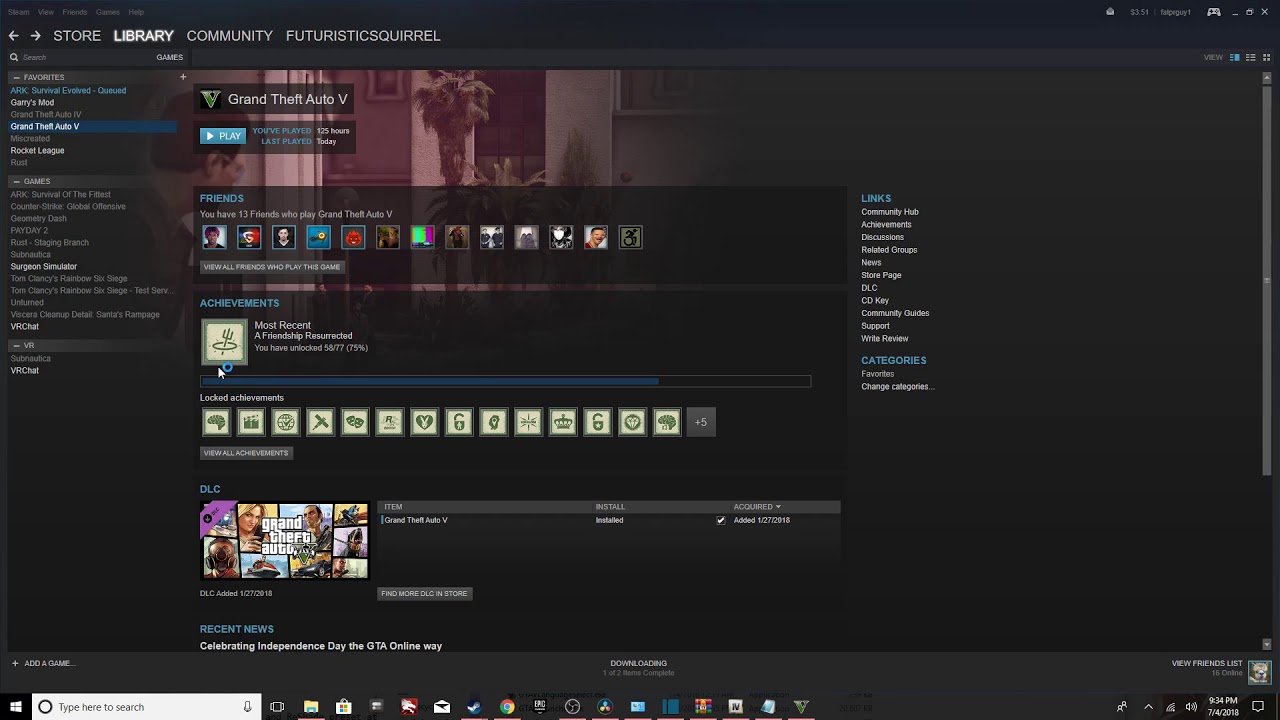Image resolution: width=1280 pixels, height=720 pixels.
Task: Select Rocket League in Favorites list
Action: (x=37, y=151)
